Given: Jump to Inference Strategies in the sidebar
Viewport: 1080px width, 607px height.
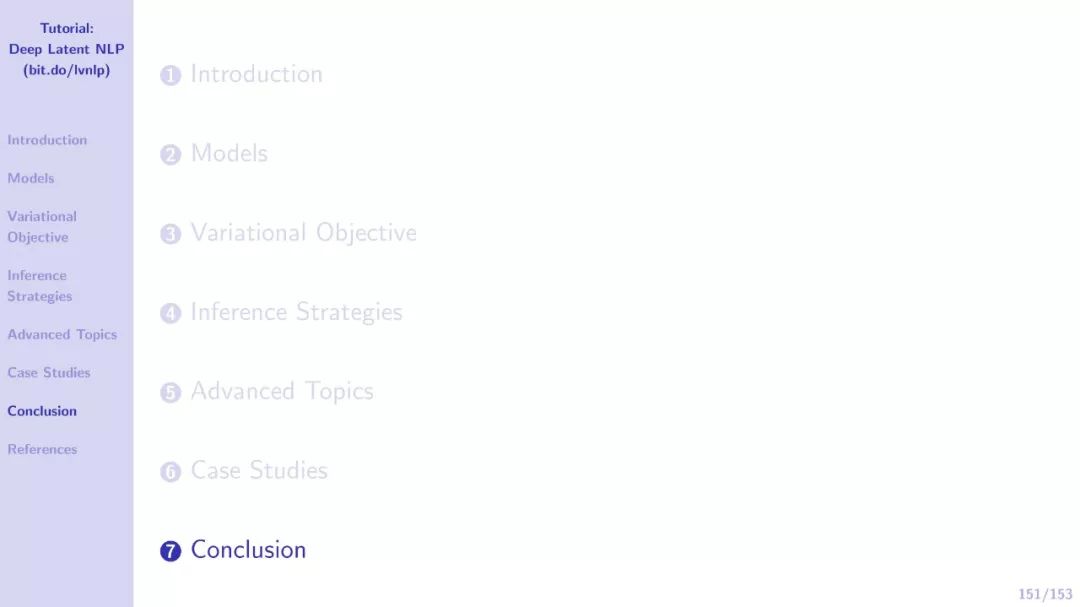Looking at the screenshot, I should pyautogui.click(x=40, y=286).
